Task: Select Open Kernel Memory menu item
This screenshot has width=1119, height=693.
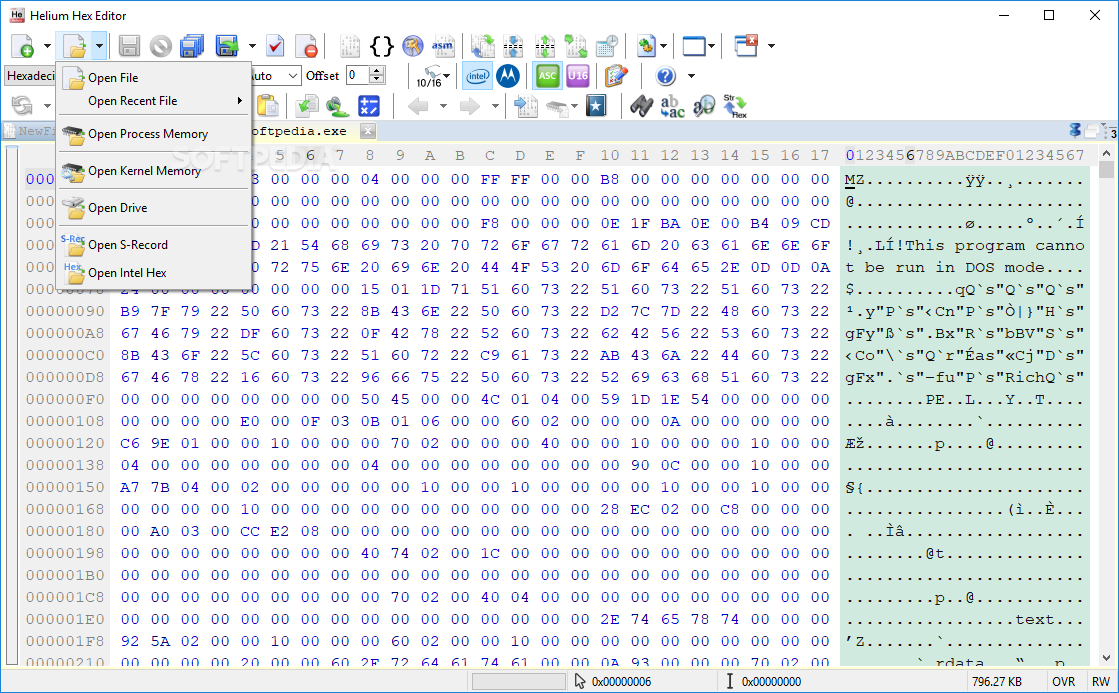Action: tap(153, 171)
